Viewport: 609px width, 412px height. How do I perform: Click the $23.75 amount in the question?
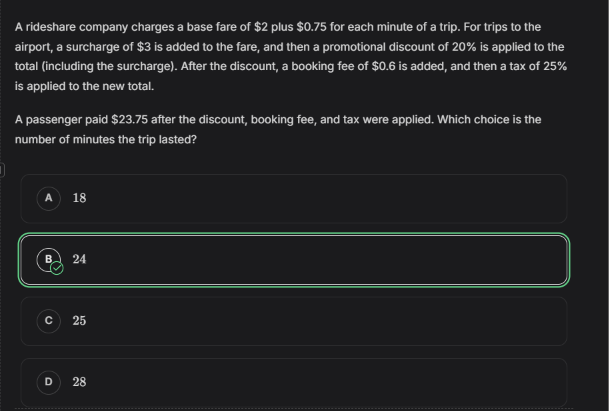point(129,120)
